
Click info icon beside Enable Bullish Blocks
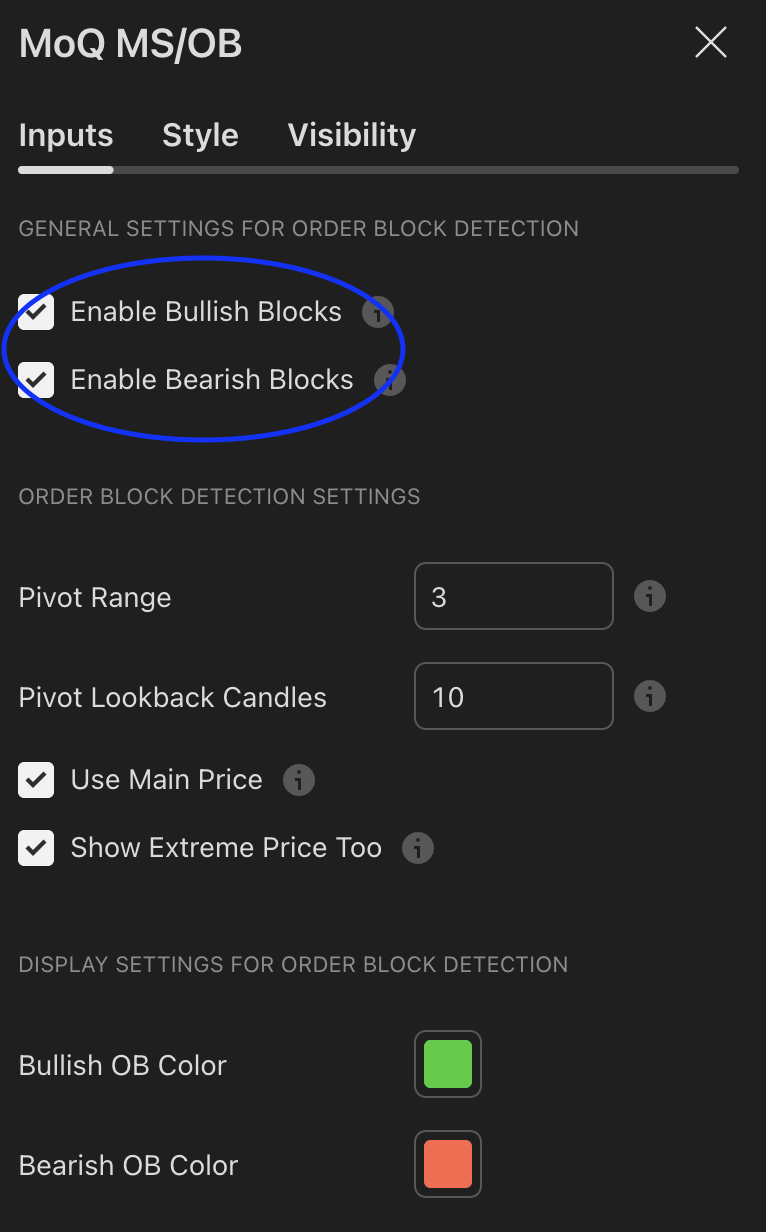tap(377, 313)
